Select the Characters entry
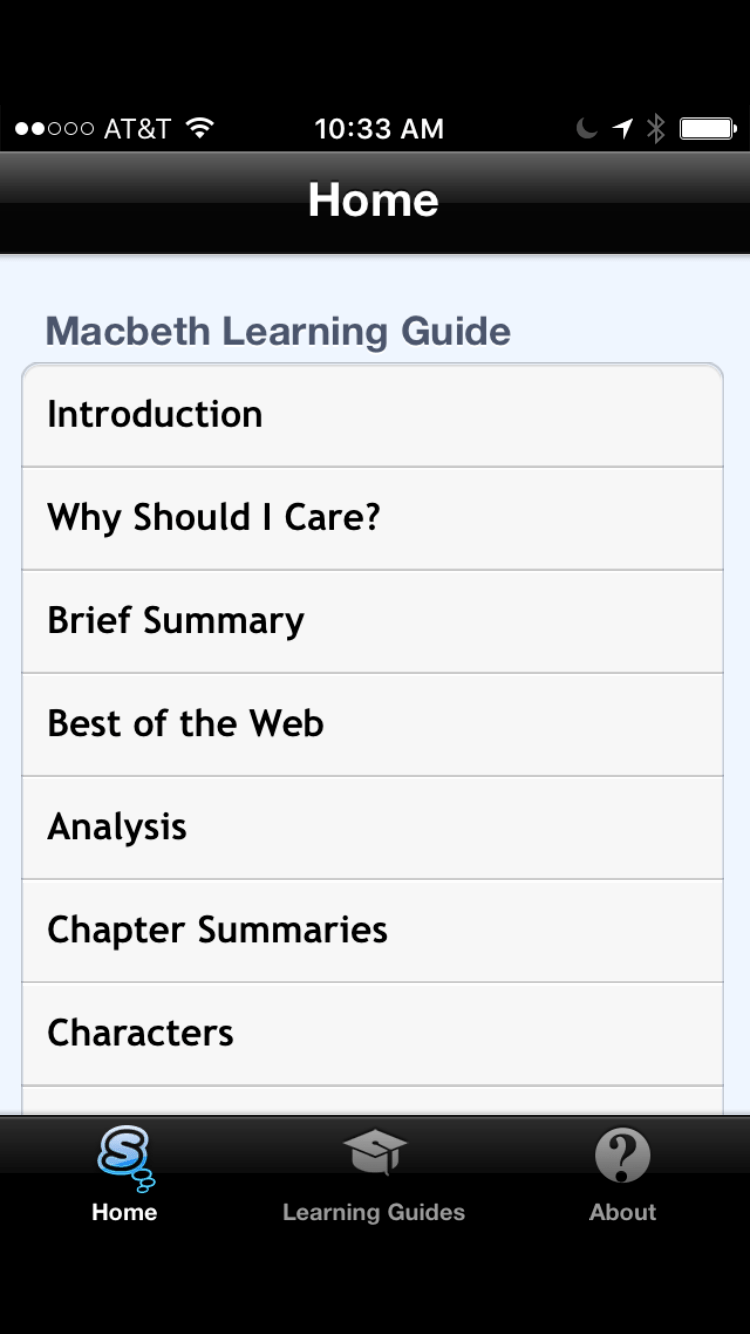This screenshot has height=1334, width=750. (x=372, y=1033)
